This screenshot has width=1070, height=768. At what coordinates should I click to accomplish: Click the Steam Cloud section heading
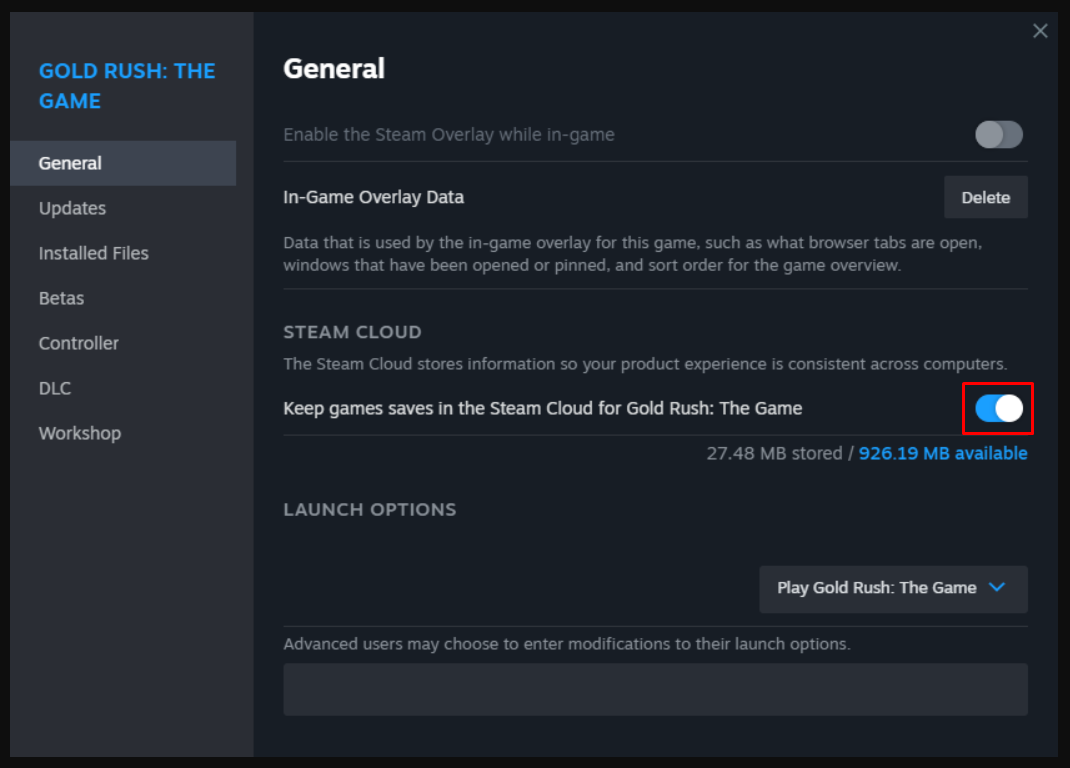(x=352, y=332)
